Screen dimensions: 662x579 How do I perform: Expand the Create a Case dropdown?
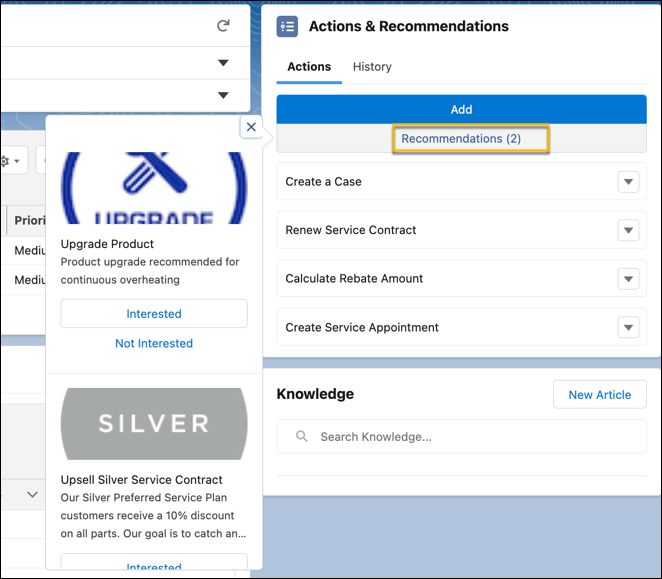pyautogui.click(x=628, y=182)
